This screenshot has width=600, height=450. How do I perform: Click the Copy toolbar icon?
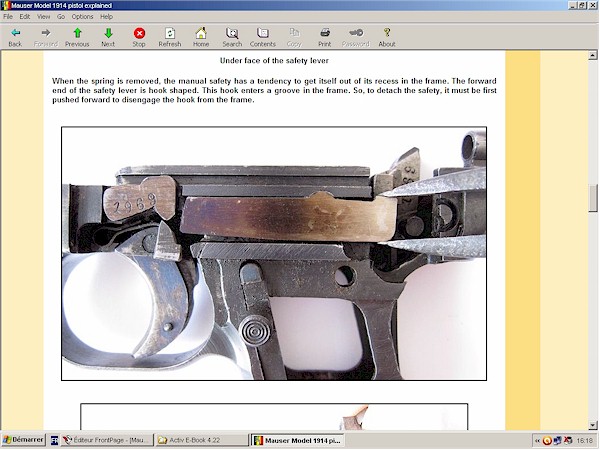(294, 37)
